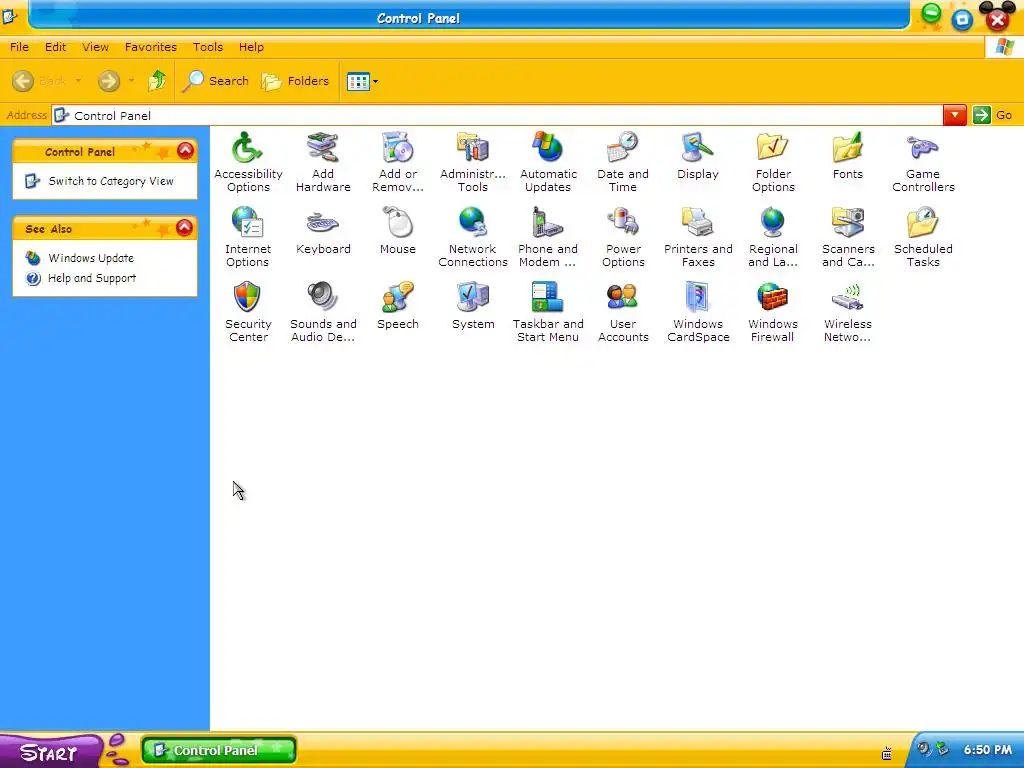
Task: Open Printers and Faxes icon
Action: point(698,236)
